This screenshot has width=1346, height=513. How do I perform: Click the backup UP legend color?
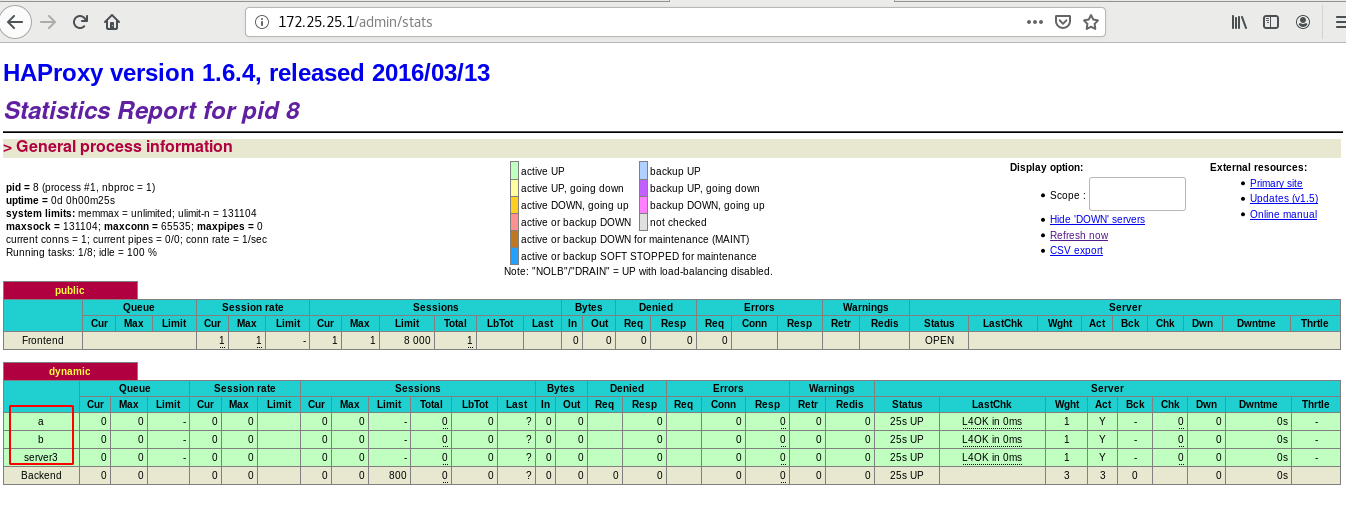(643, 171)
